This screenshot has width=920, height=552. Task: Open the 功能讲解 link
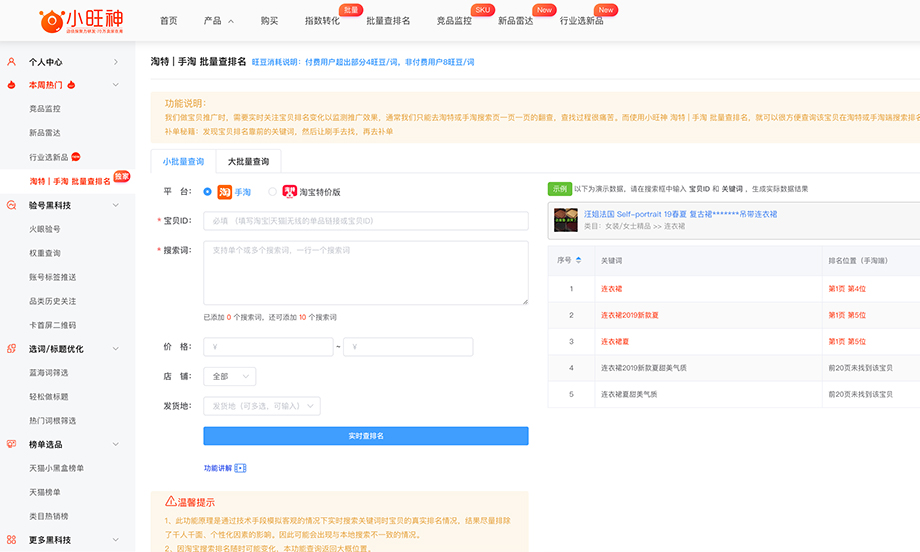pyautogui.click(x=218, y=468)
